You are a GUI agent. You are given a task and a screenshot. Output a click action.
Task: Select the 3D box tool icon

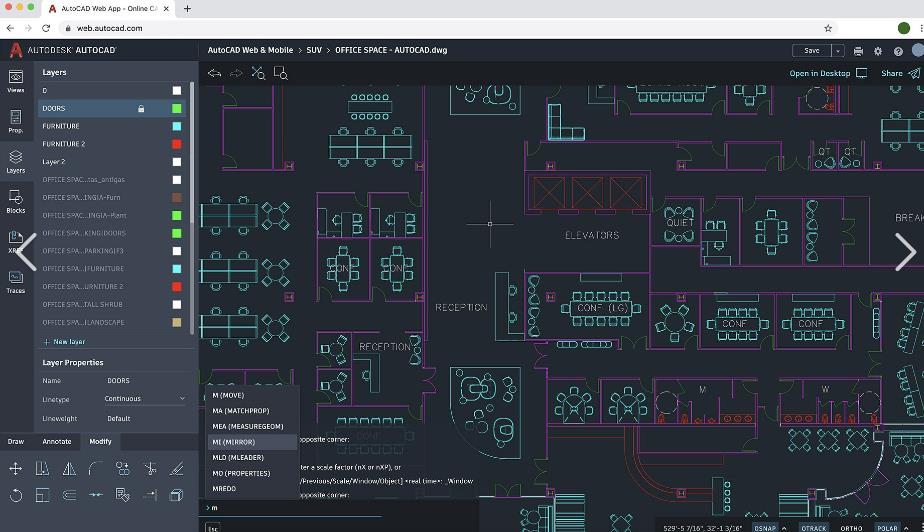pyautogui.click(x=176, y=495)
